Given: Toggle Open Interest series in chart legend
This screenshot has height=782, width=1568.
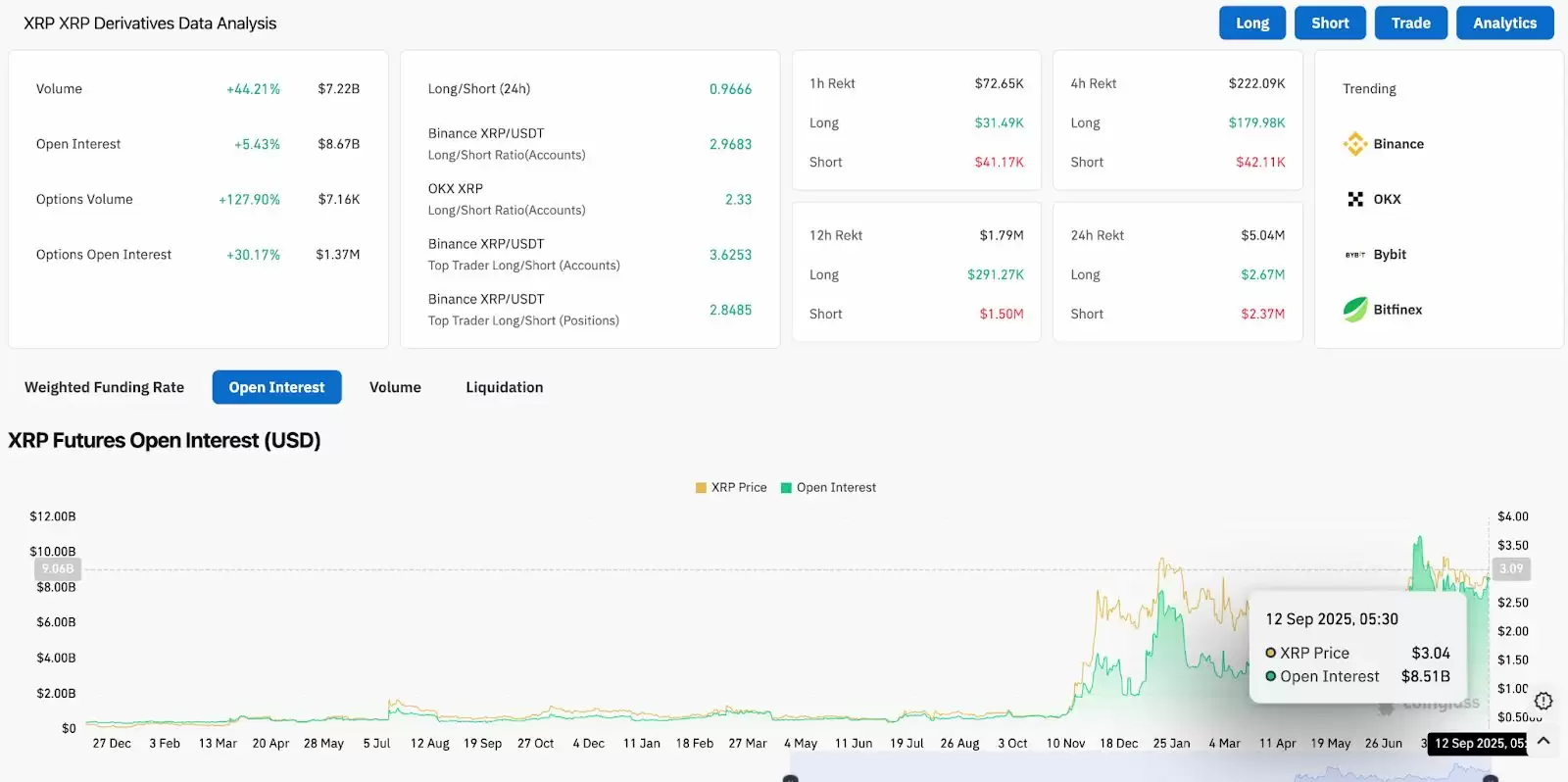Looking at the screenshot, I should (x=828, y=487).
